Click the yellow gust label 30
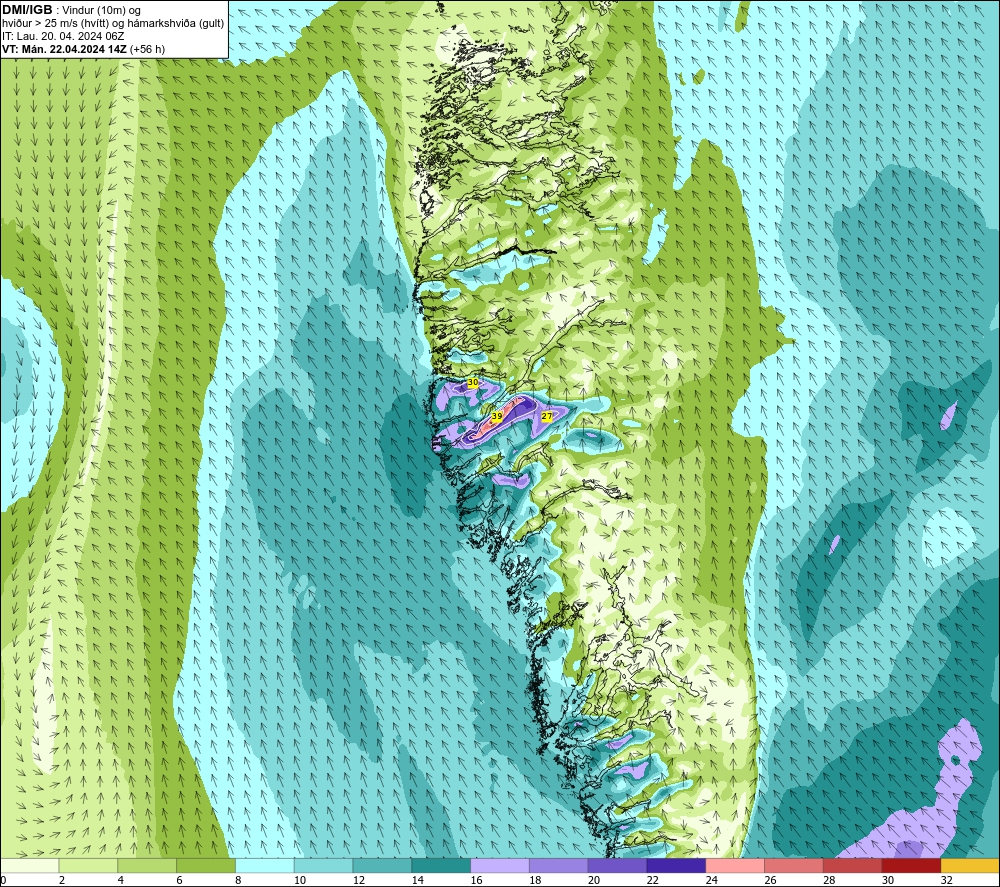Image resolution: width=1000 pixels, height=887 pixels. coord(473,382)
